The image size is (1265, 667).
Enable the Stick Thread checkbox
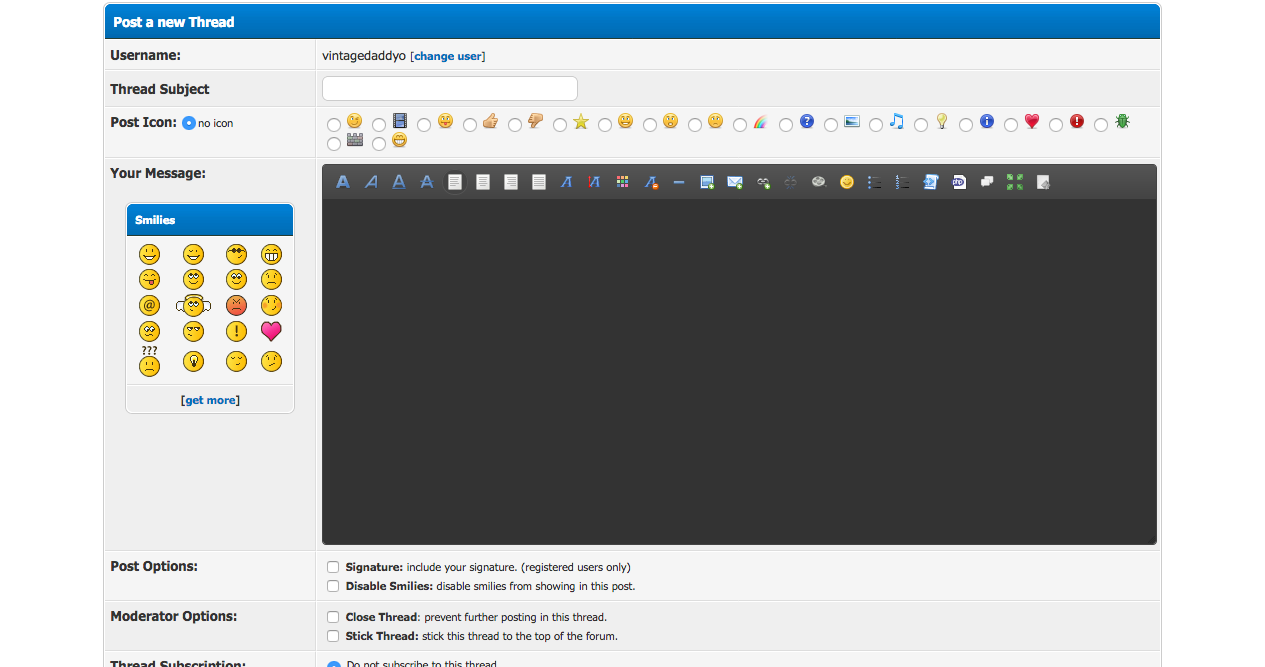(x=333, y=636)
